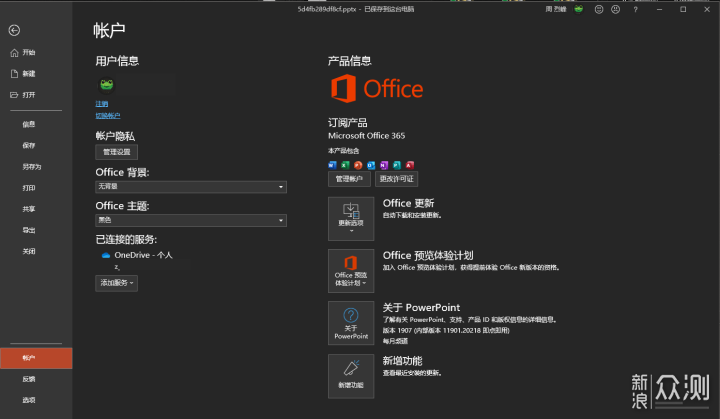Click the 管理设置 button under 帐户隐私
The height and width of the screenshot is (419, 720).
117,152
